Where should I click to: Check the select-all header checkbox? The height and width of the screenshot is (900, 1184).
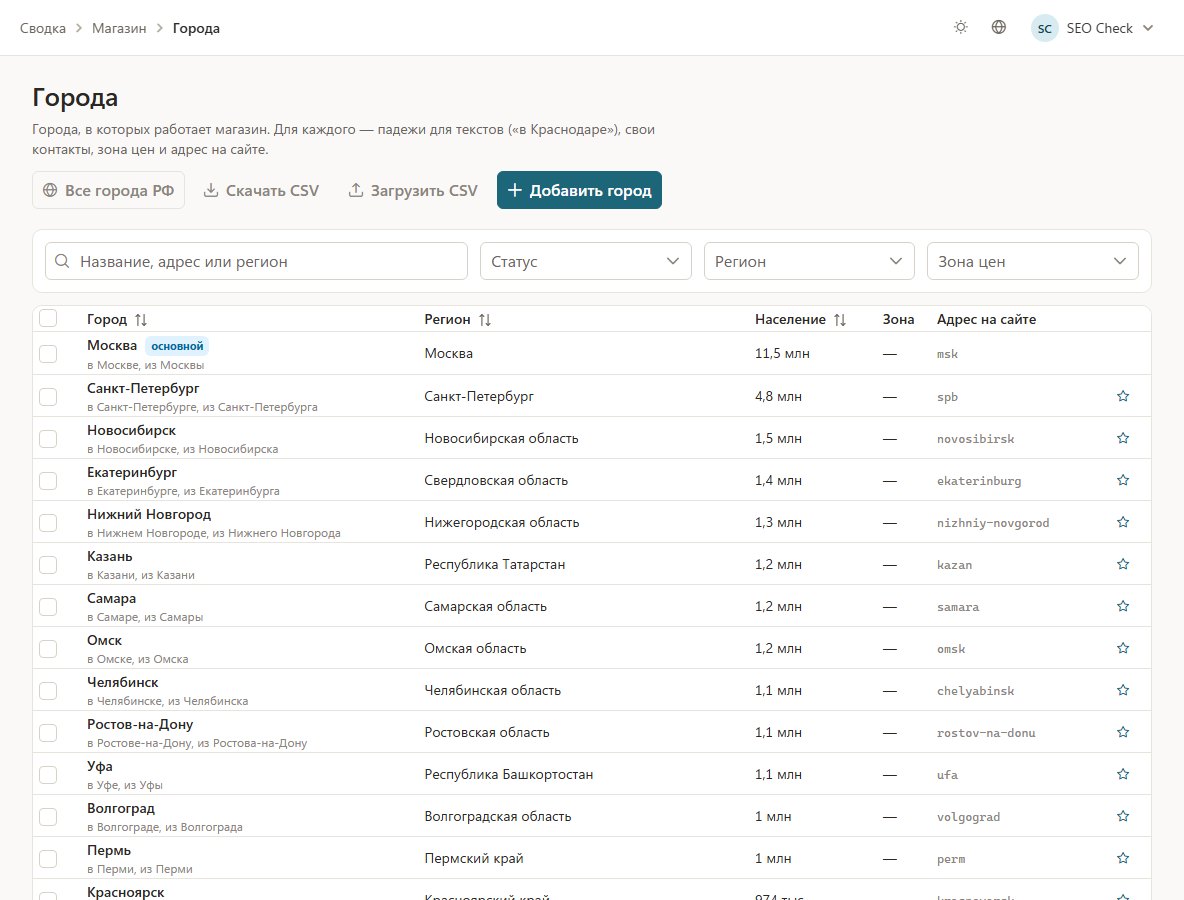point(48,318)
